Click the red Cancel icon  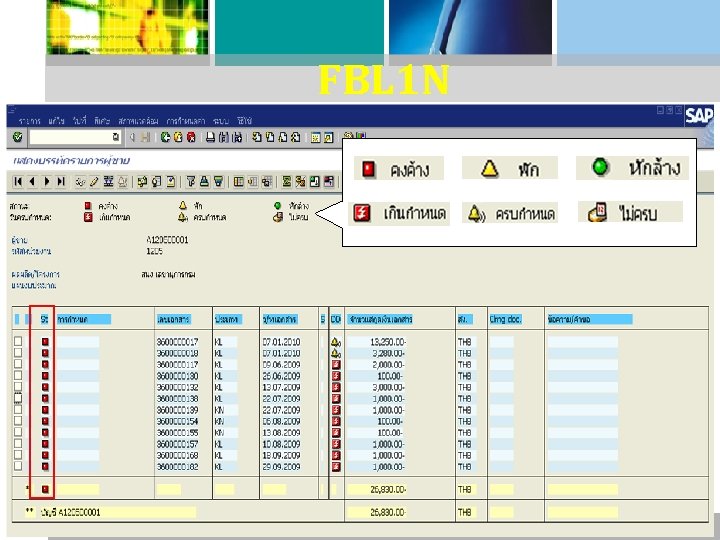click(191, 137)
